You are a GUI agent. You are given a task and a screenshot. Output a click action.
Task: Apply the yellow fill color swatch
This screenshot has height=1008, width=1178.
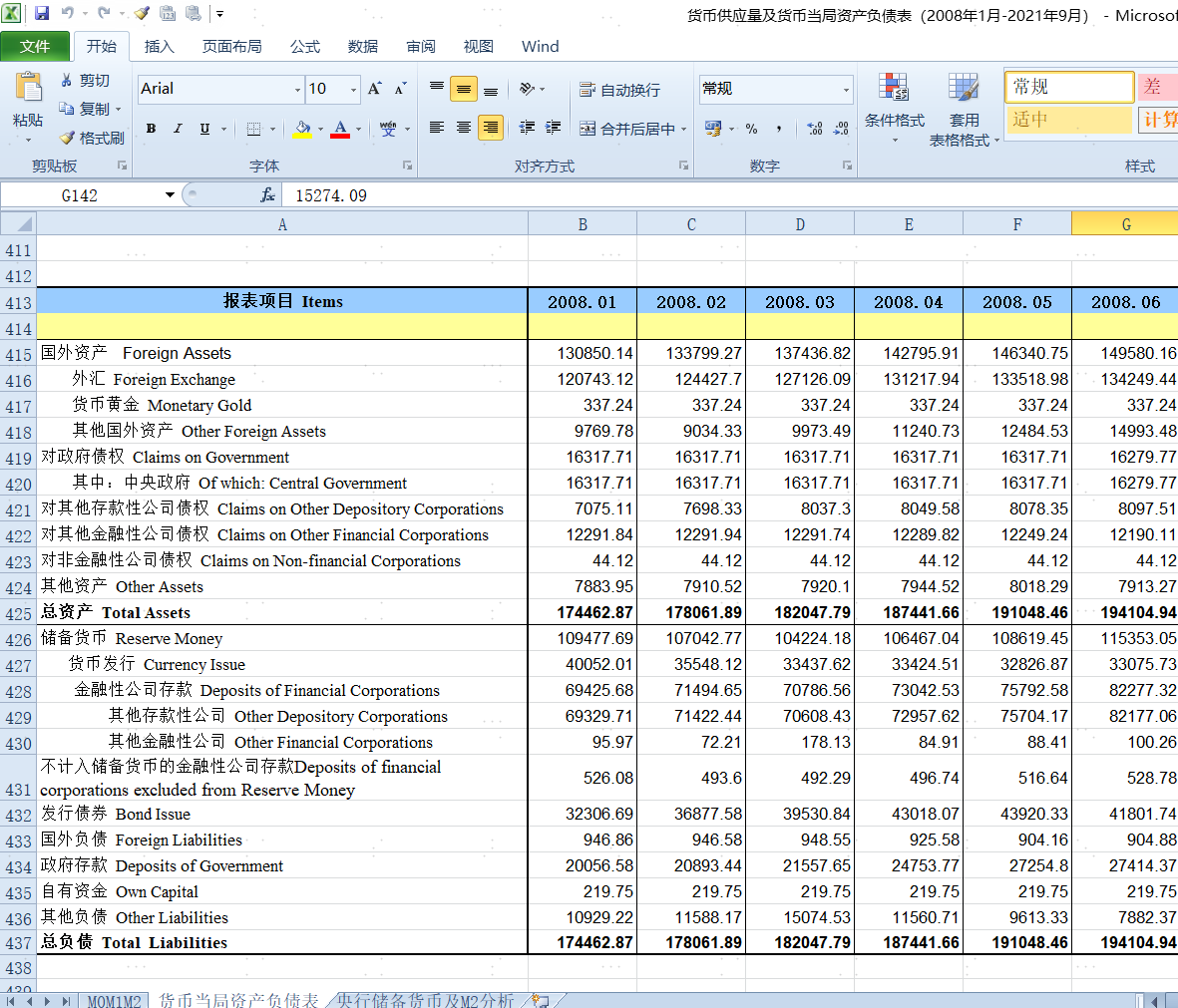[302, 129]
